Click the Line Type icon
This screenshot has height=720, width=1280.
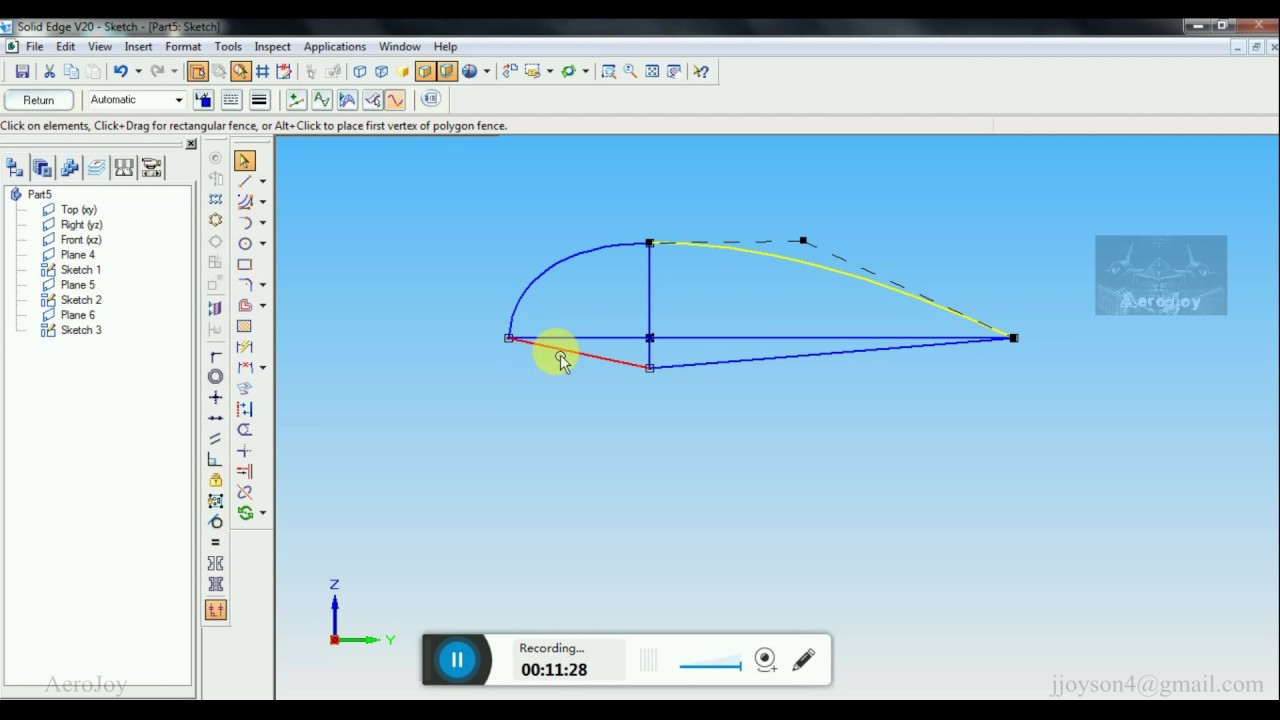tap(231, 100)
